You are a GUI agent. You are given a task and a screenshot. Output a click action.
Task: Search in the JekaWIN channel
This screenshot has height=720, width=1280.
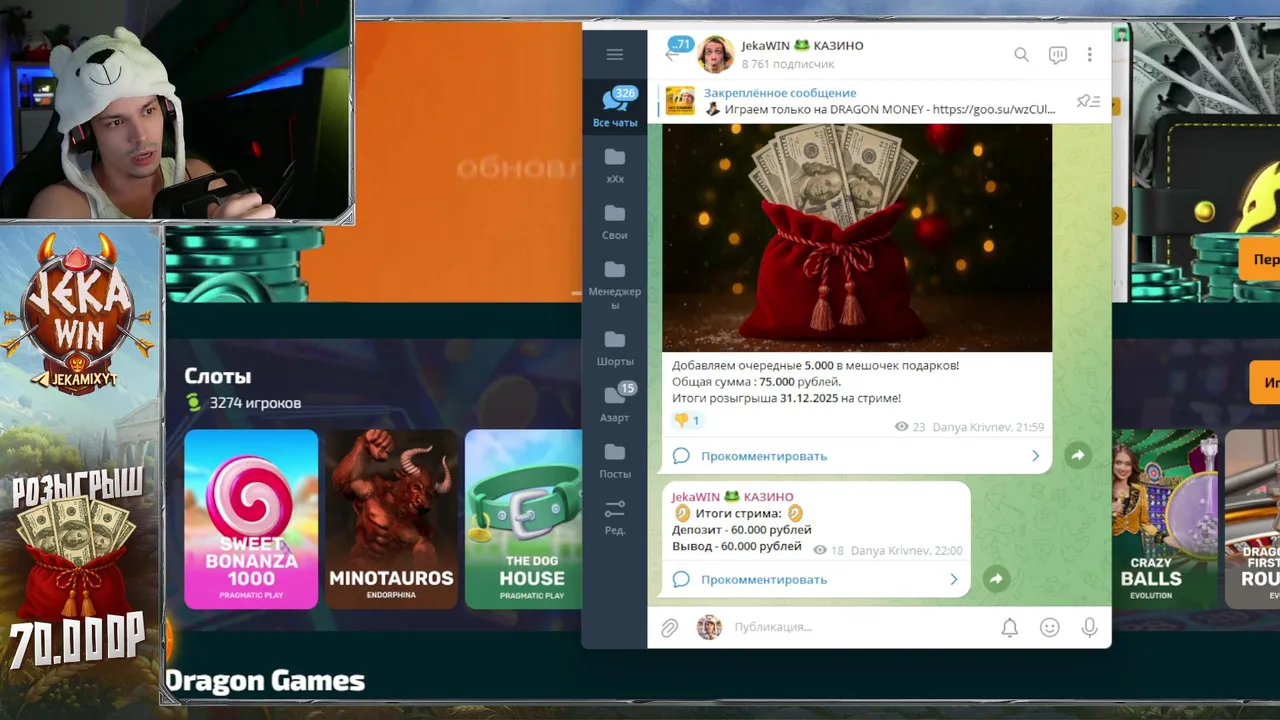(x=1021, y=55)
